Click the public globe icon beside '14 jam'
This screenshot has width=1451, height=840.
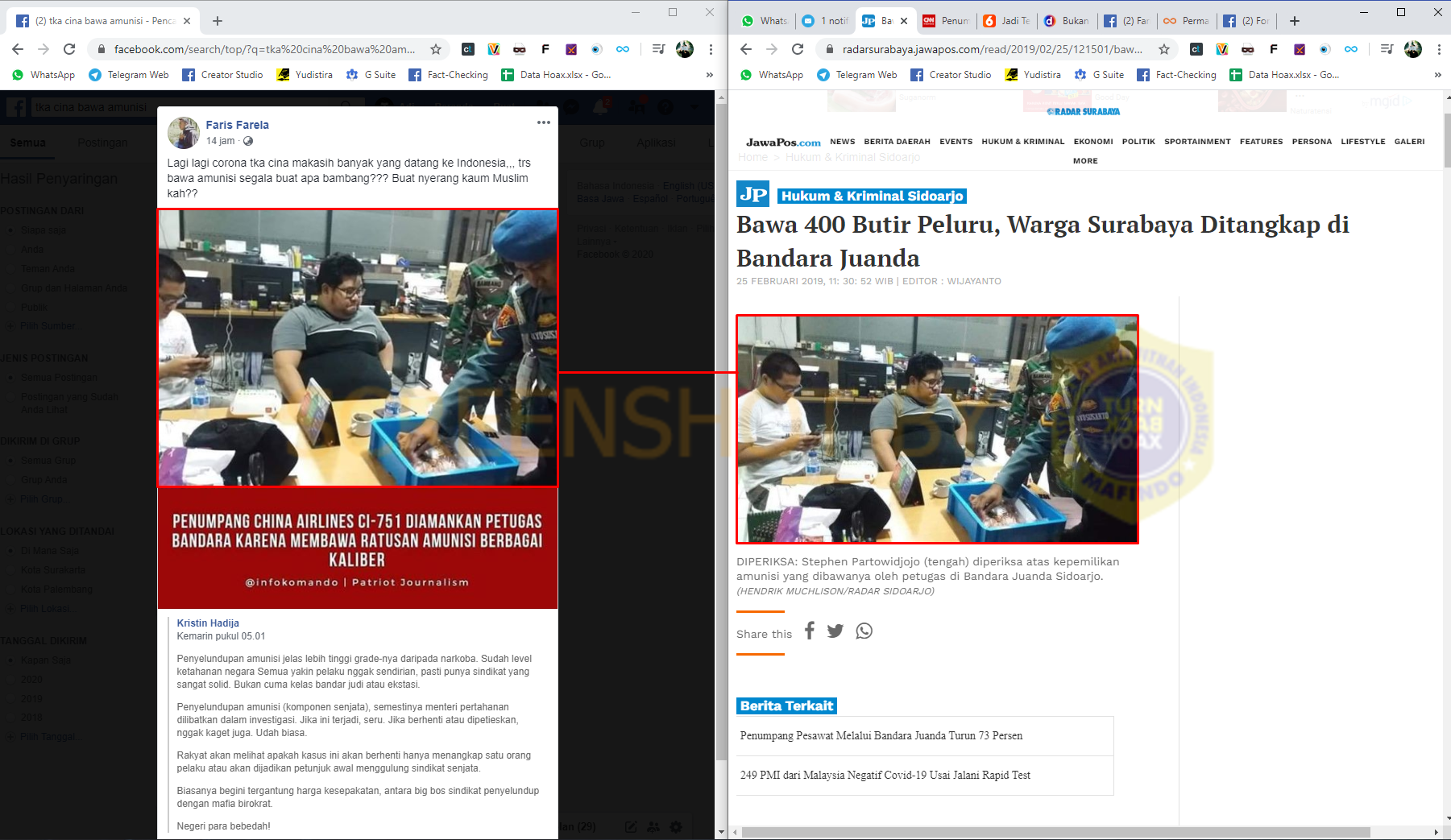[248, 141]
